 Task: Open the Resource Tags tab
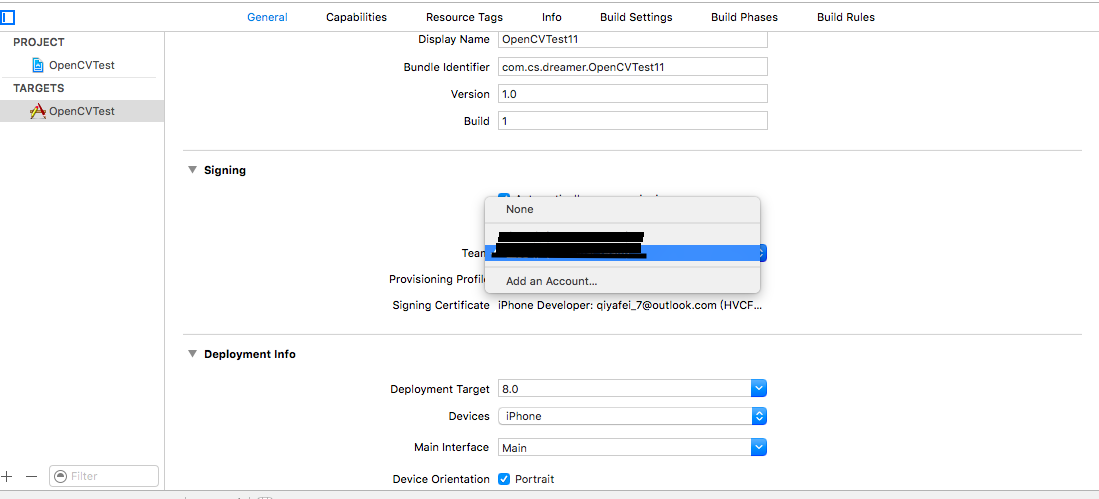464,17
